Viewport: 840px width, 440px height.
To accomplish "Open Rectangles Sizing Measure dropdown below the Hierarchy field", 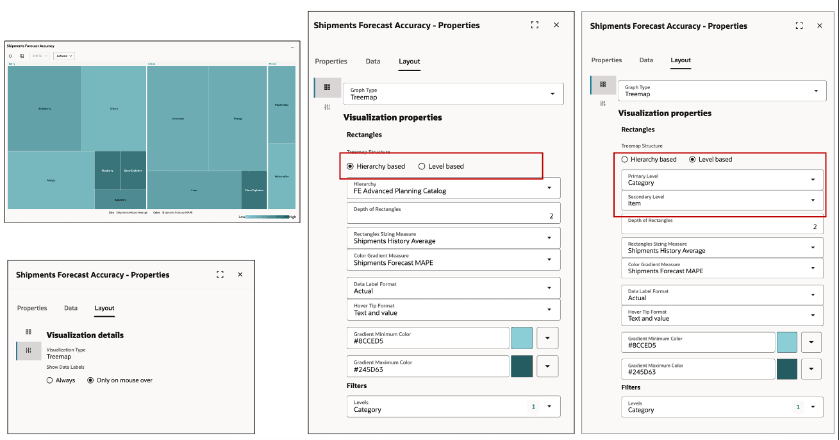I will pyautogui.click(x=454, y=238).
